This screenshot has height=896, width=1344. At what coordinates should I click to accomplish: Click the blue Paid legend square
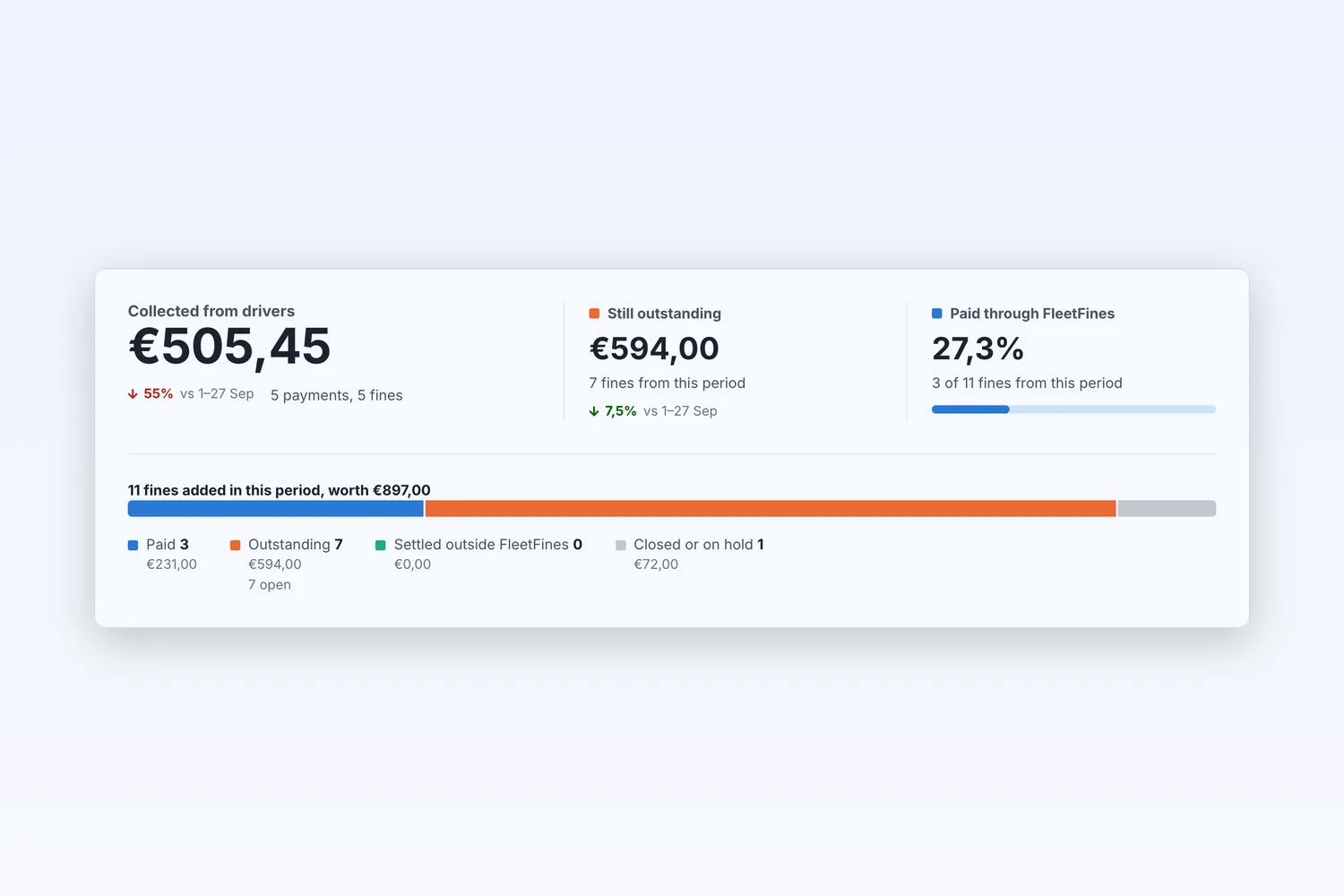point(134,545)
